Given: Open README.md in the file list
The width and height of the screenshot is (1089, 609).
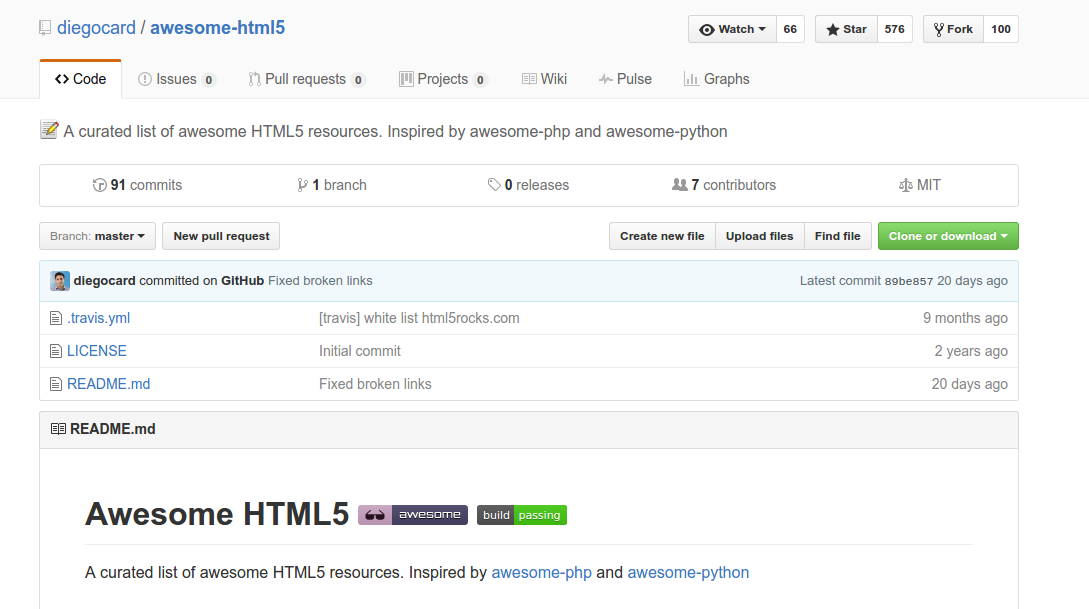Looking at the screenshot, I should (x=108, y=384).
